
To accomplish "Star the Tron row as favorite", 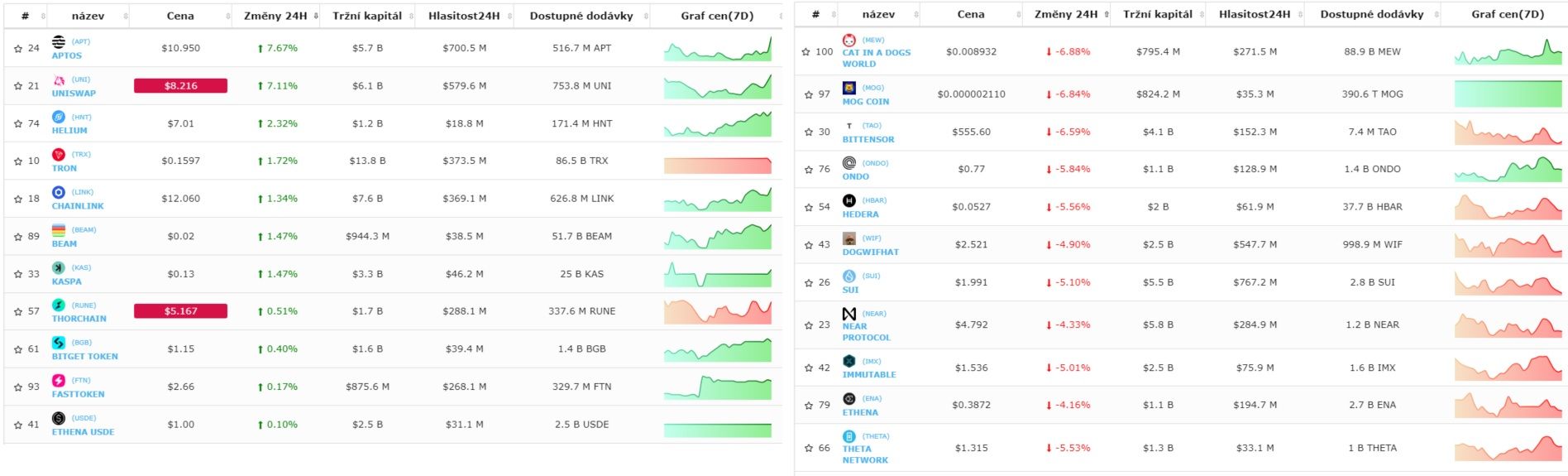I will point(18,161).
